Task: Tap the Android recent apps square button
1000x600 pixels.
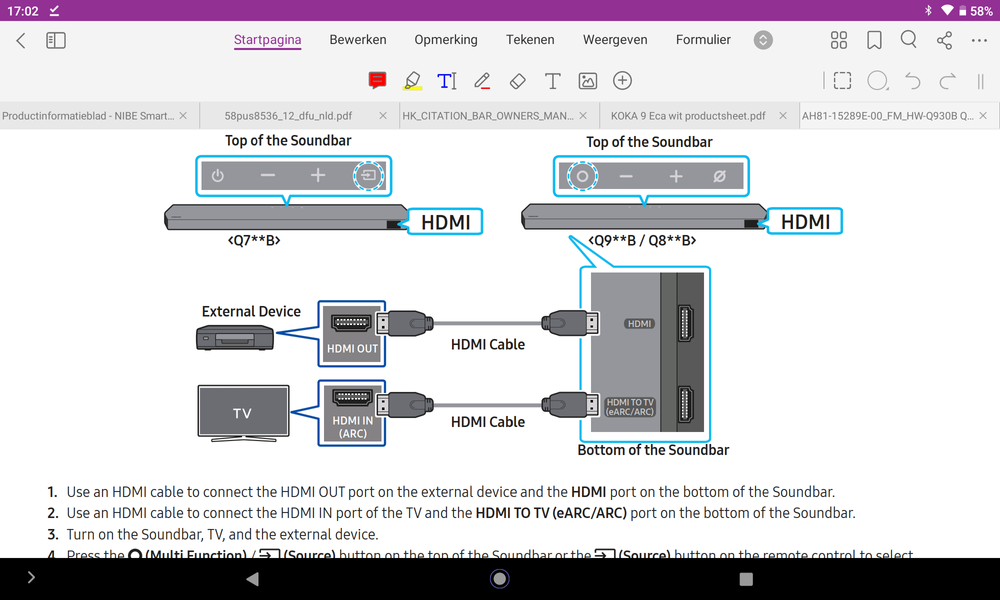Action: 746,578
